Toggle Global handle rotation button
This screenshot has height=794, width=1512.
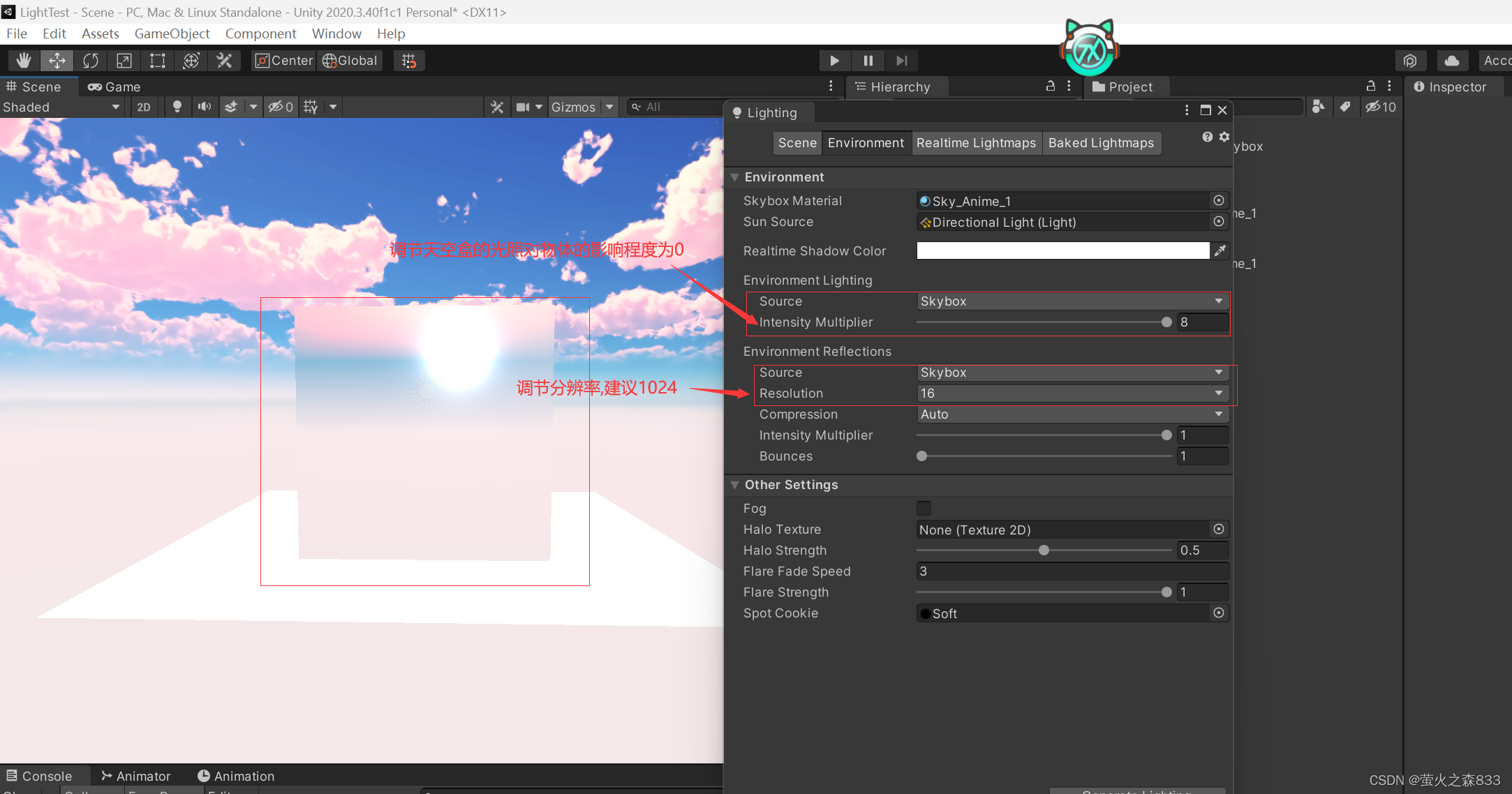point(350,61)
